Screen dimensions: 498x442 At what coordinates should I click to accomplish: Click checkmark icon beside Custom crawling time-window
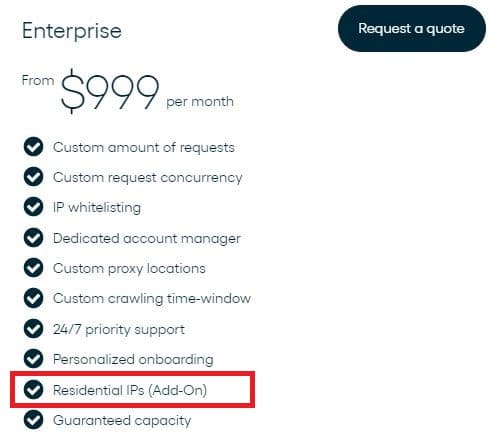(33, 298)
